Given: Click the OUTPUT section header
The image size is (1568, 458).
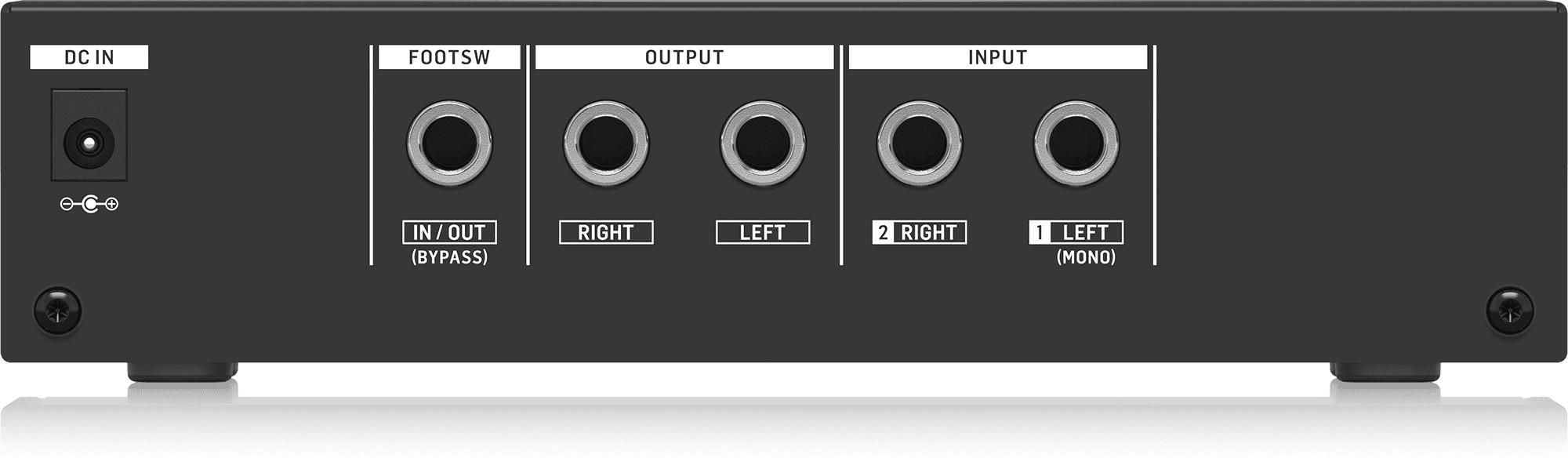Looking at the screenshot, I should pos(684,57).
